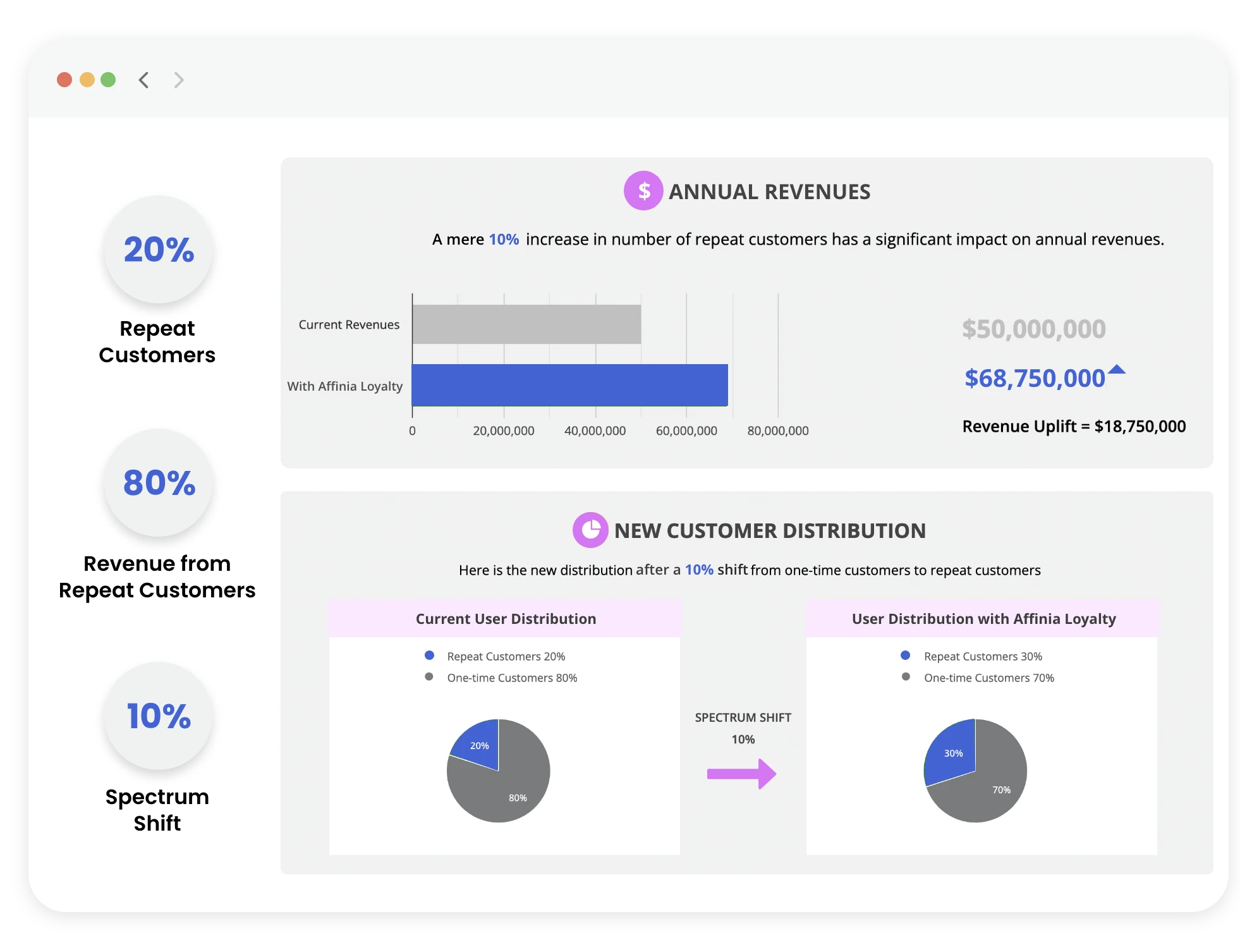The width and height of the screenshot is (1240, 952).
Task: Click the purple spectrum shift arrow
Action: point(741,774)
